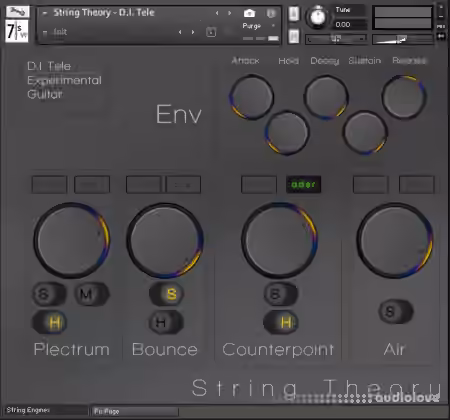Toggle the Plectrum S button
Screen dimensions: 450x420
49,294
